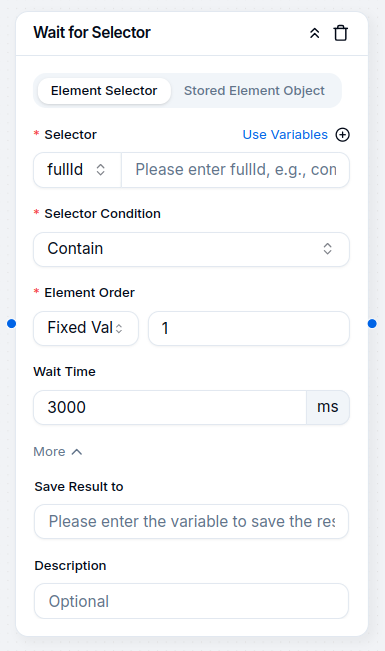Click the chevron beside More

click(x=77, y=452)
